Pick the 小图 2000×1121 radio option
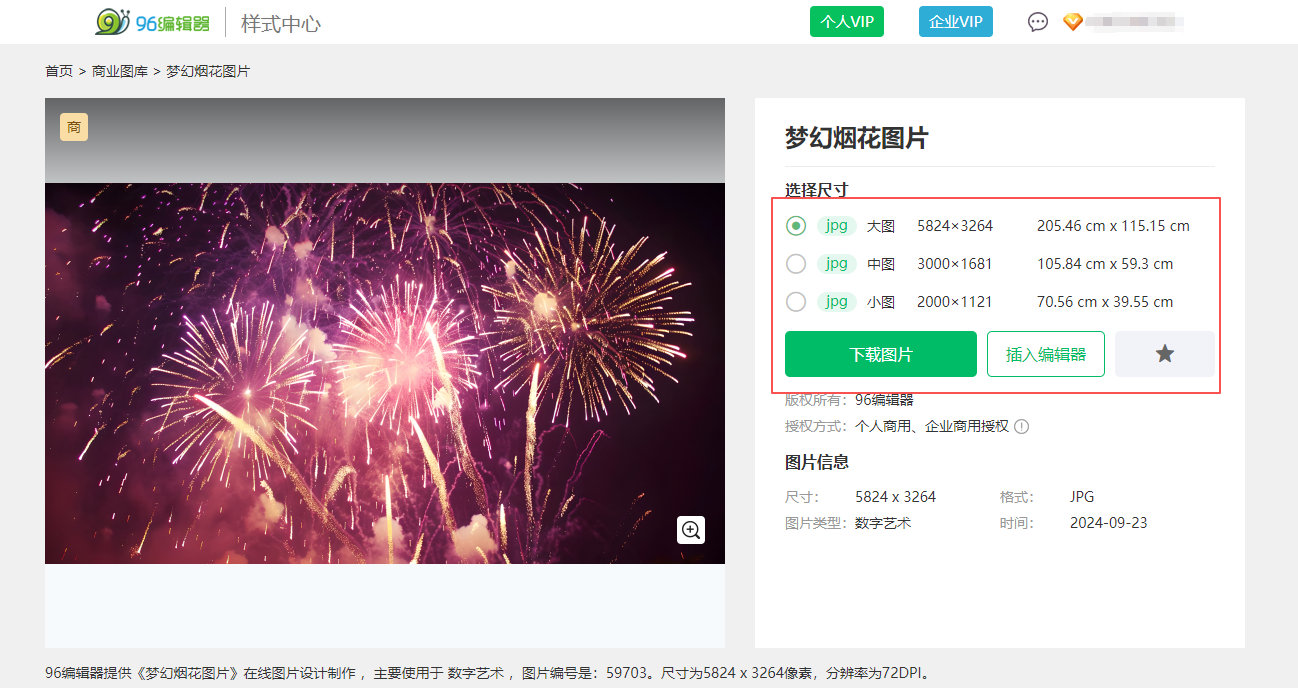 pos(796,302)
